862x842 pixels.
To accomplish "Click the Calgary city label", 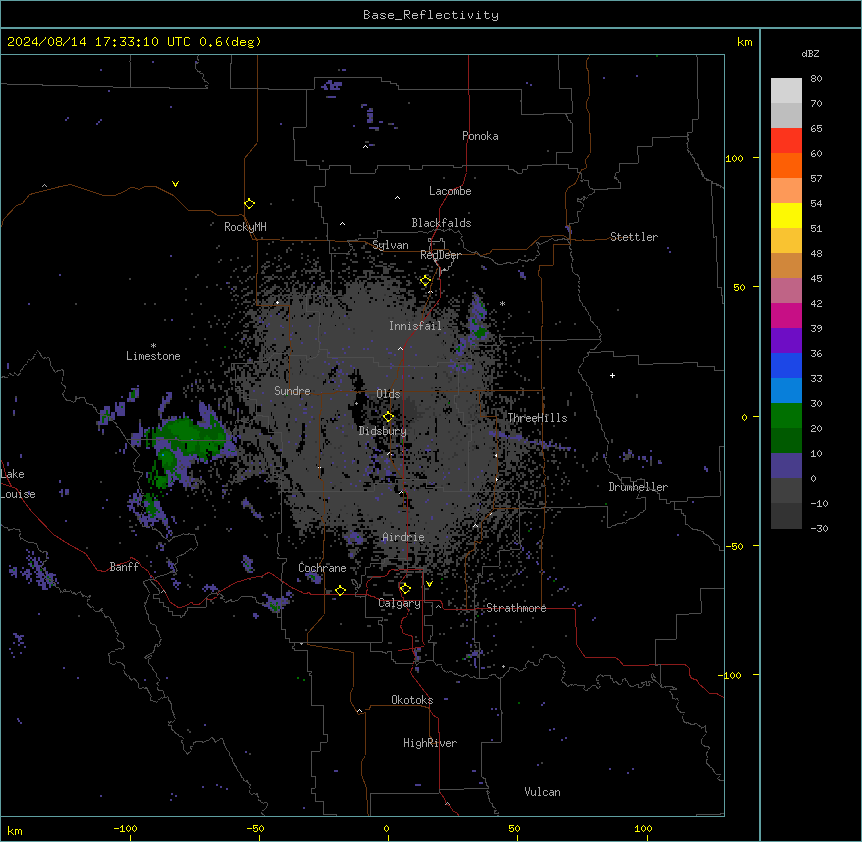I will [400, 603].
